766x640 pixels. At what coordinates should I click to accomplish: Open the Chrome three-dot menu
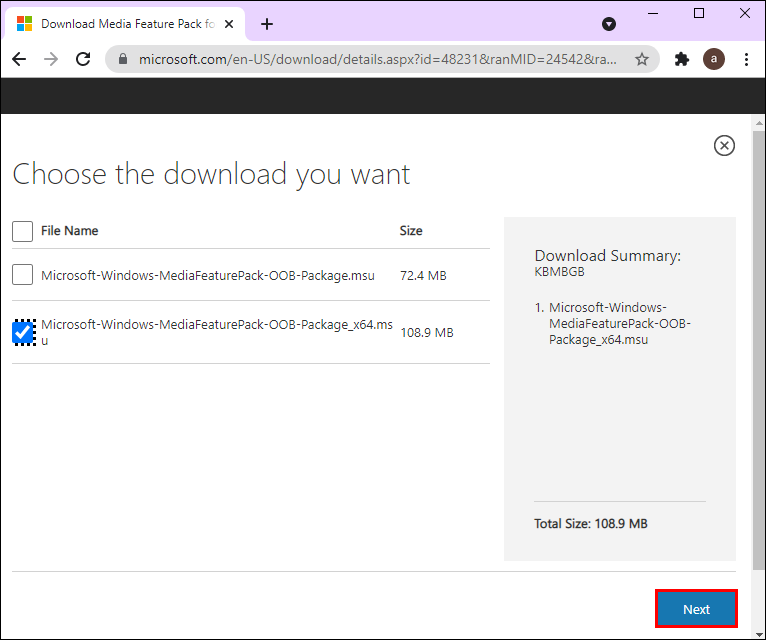coord(746,59)
